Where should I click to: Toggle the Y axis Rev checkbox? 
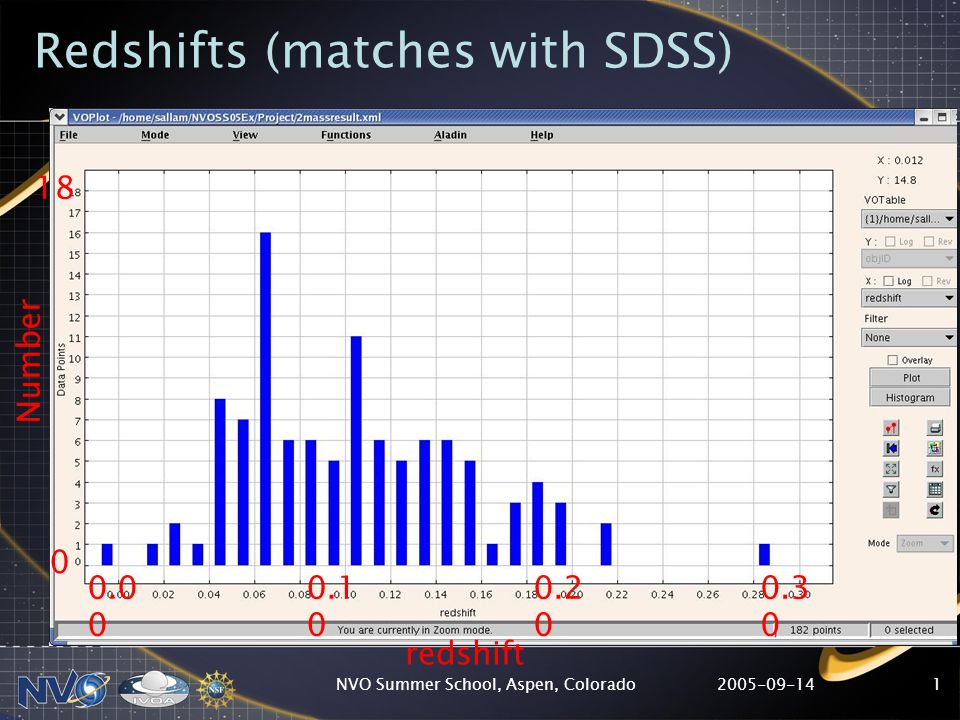pyautogui.click(x=929, y=242)
